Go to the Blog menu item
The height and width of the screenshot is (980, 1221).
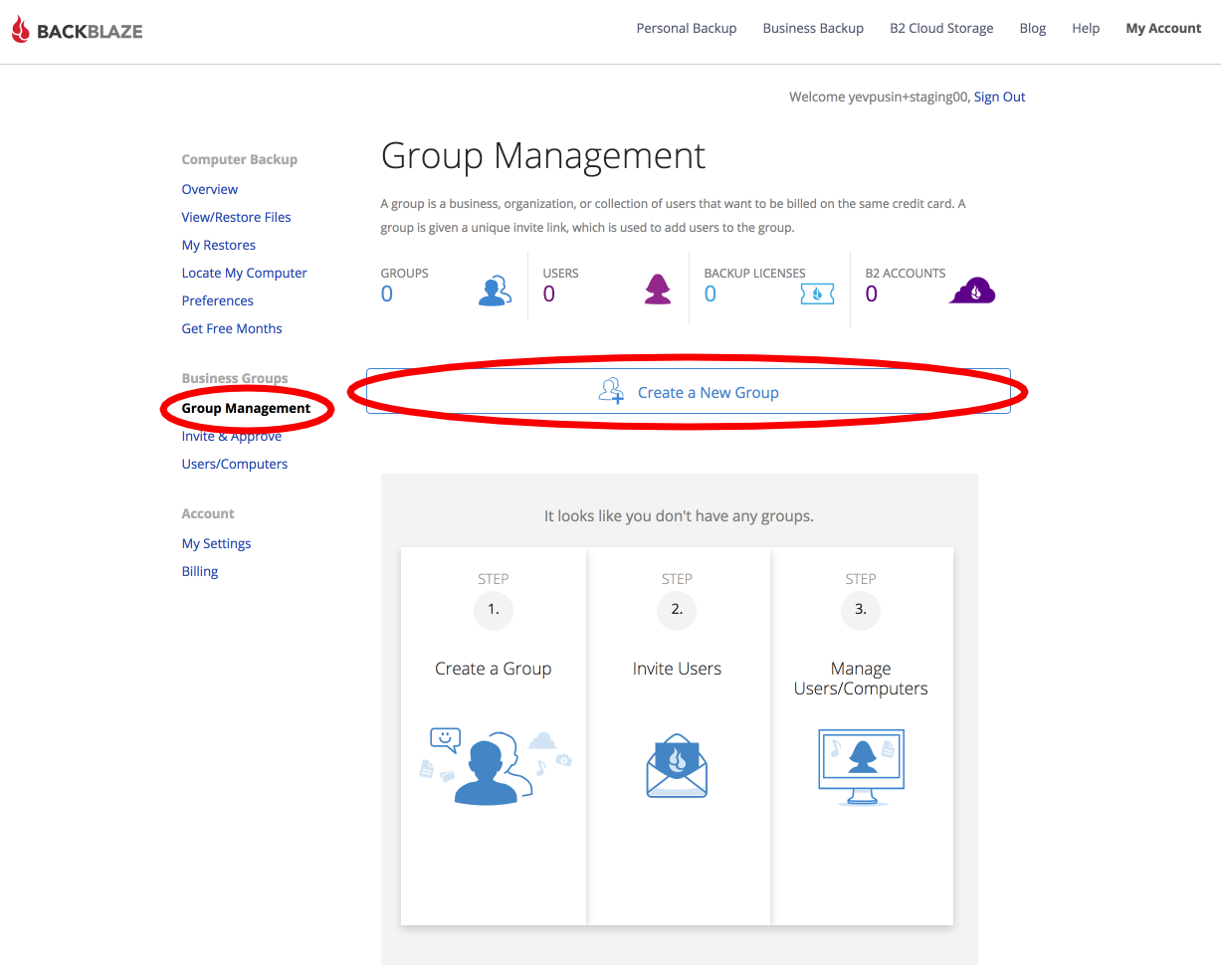(x=1033, y=28)
